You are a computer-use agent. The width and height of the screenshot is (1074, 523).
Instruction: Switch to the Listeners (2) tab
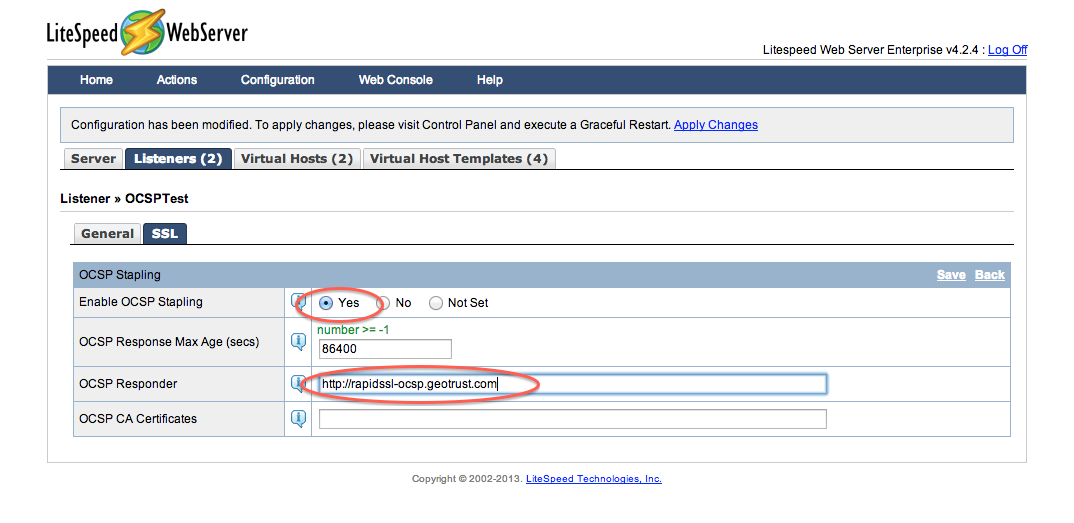click(178, 159)
